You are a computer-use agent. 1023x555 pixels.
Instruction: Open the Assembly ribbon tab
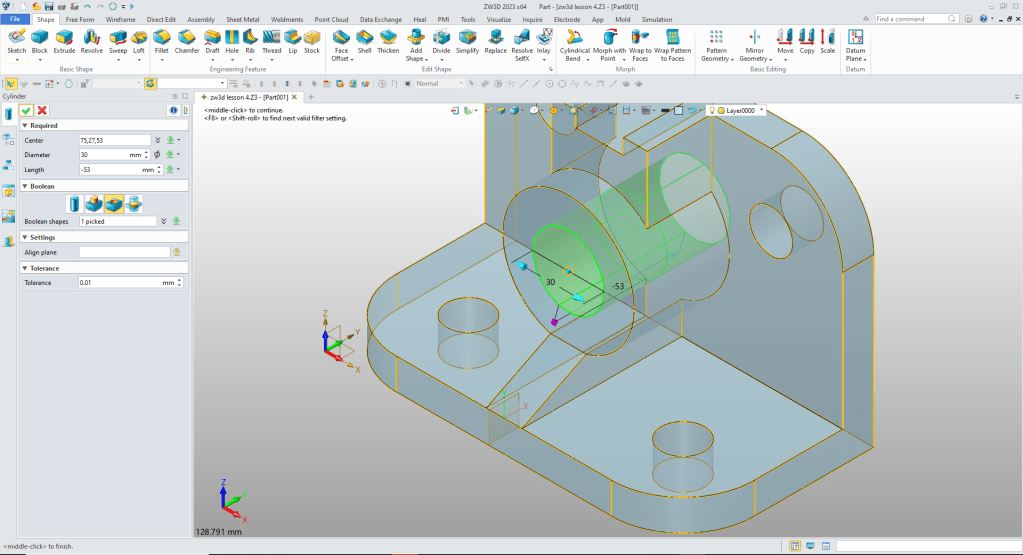[201, 19]
